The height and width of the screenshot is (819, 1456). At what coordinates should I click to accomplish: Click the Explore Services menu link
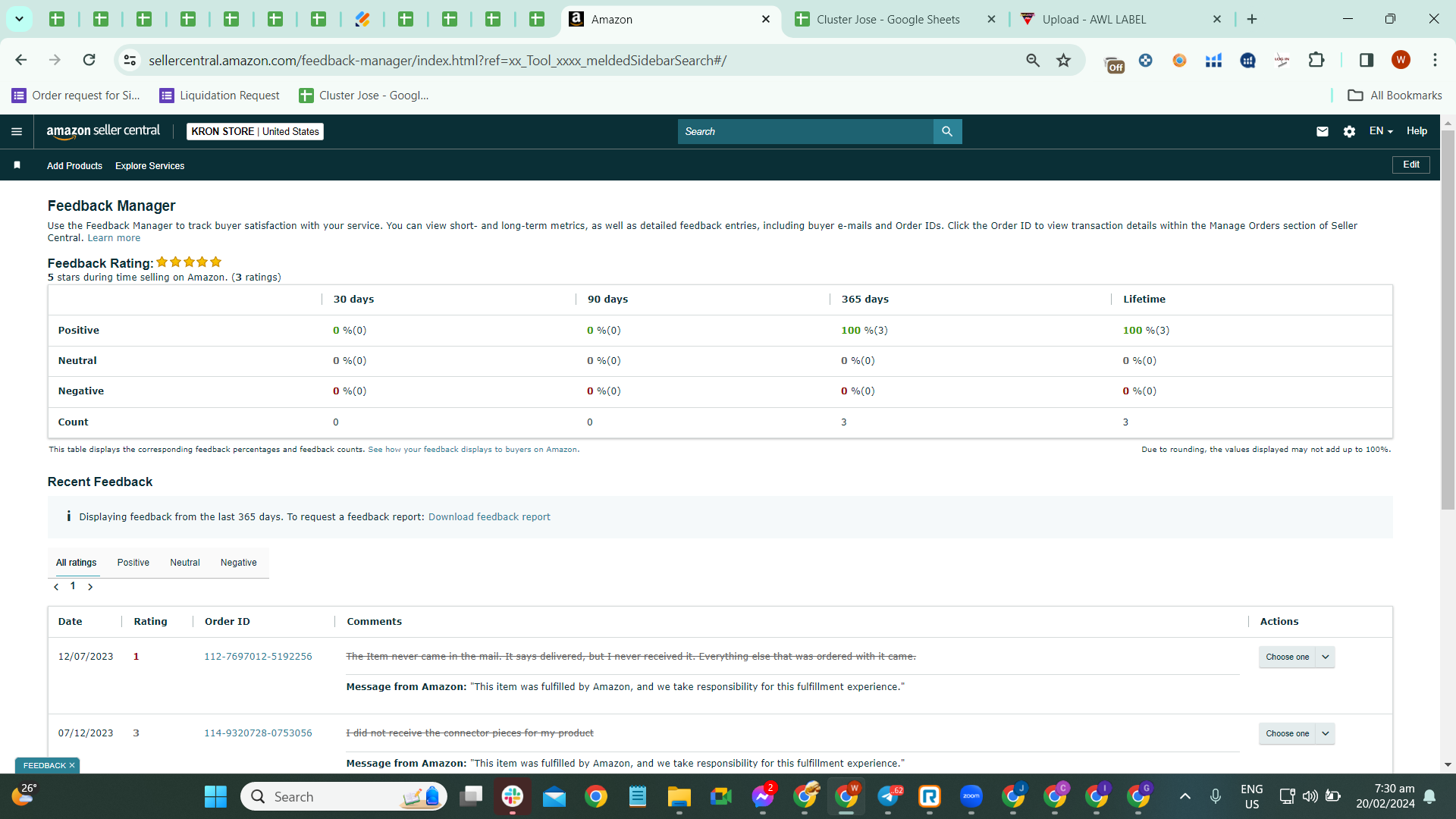149,165
